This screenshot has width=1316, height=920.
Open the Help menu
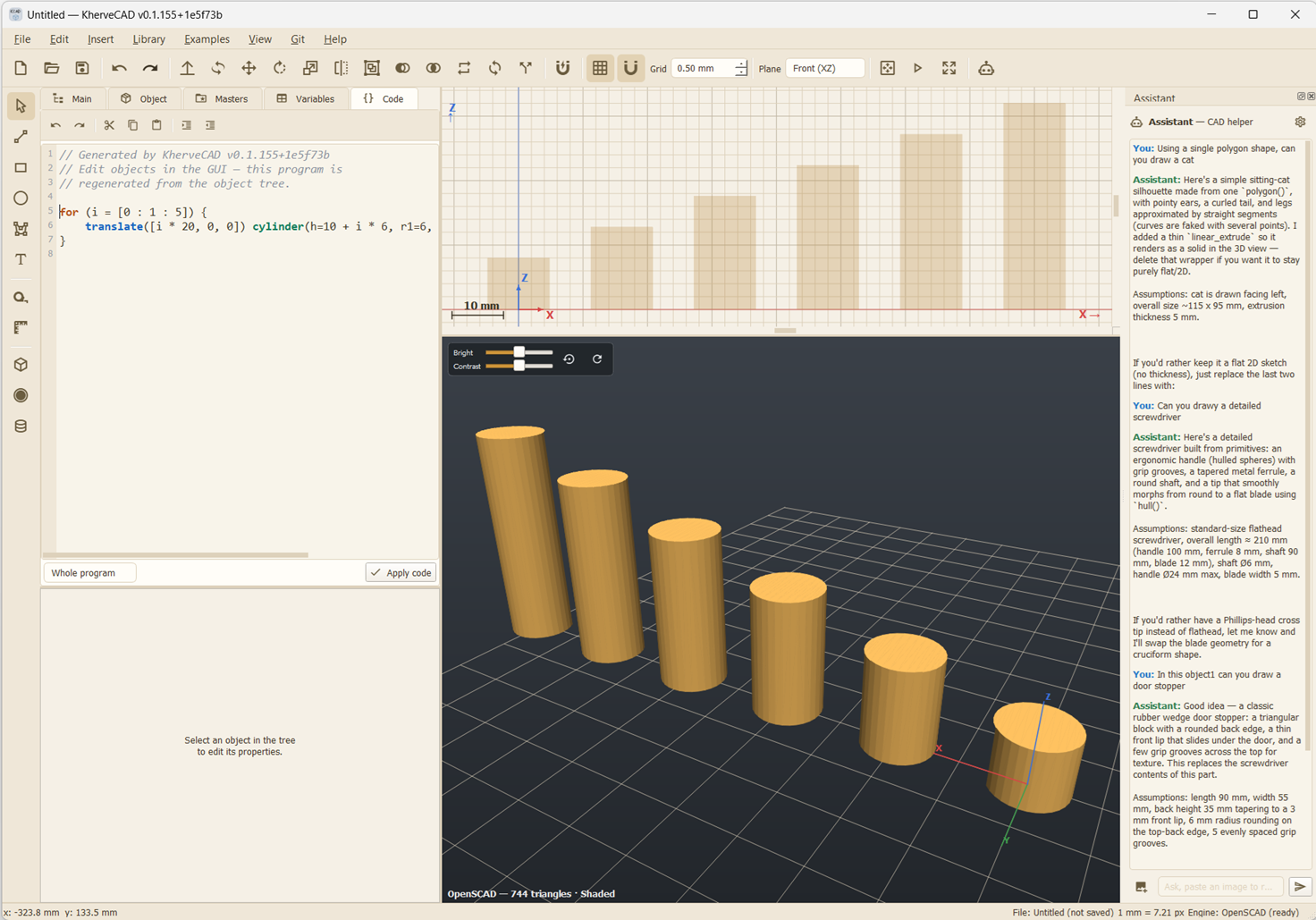point(335,39)
